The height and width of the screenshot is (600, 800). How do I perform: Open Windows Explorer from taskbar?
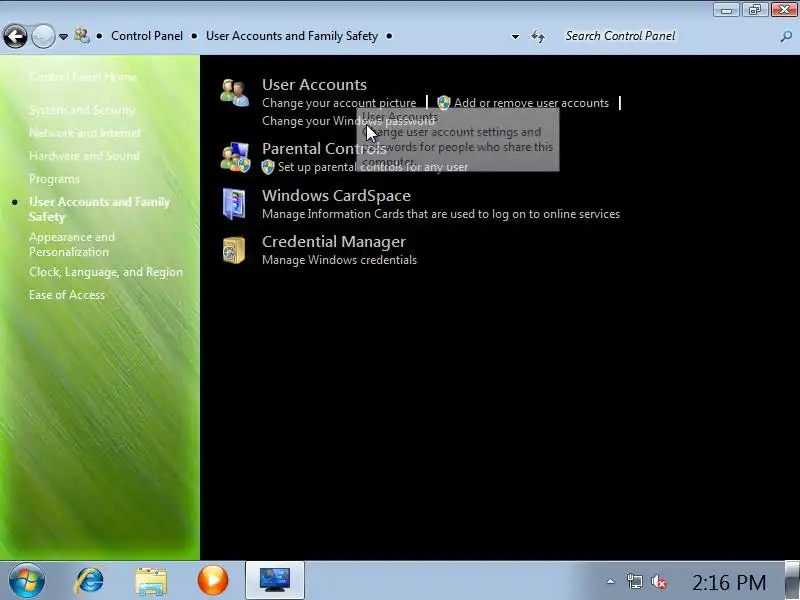pyautogui.click(x=151, y=581)
